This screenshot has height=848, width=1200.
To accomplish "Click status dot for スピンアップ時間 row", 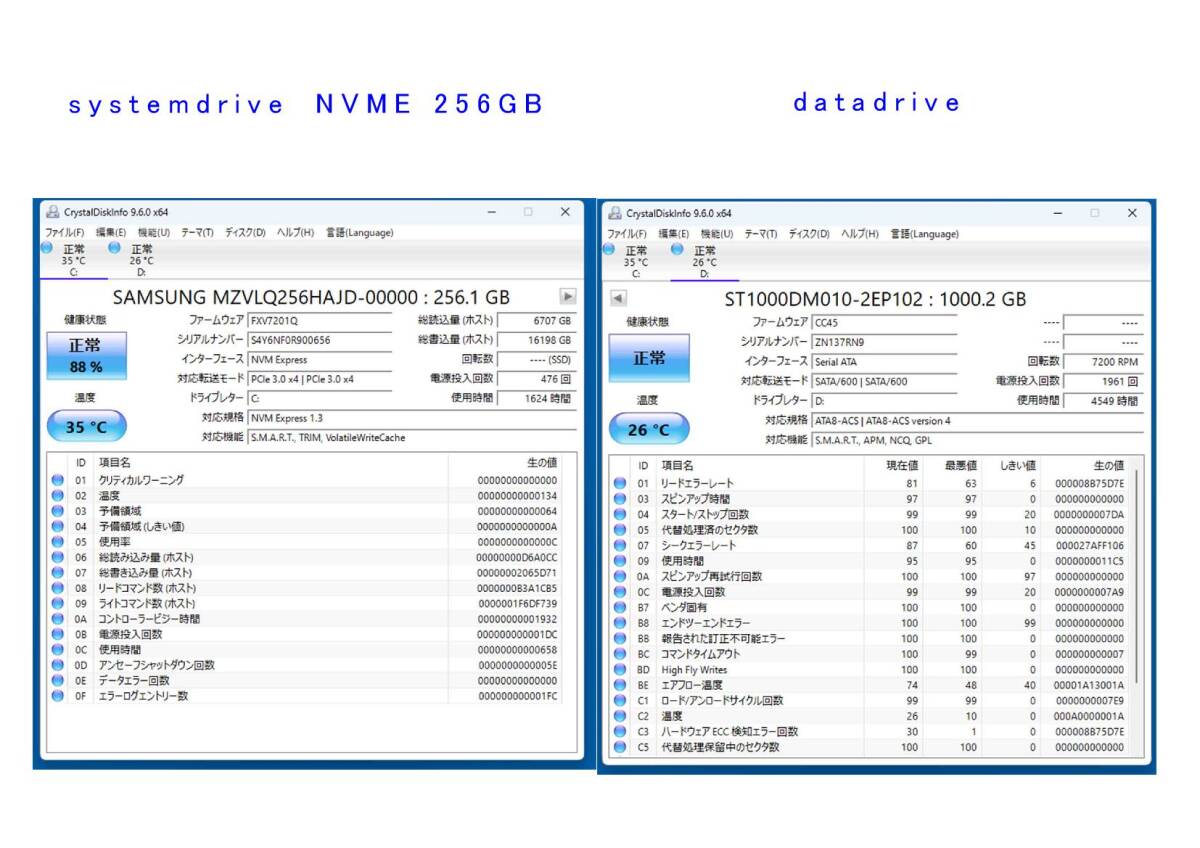I will click(x=620, y=499).
